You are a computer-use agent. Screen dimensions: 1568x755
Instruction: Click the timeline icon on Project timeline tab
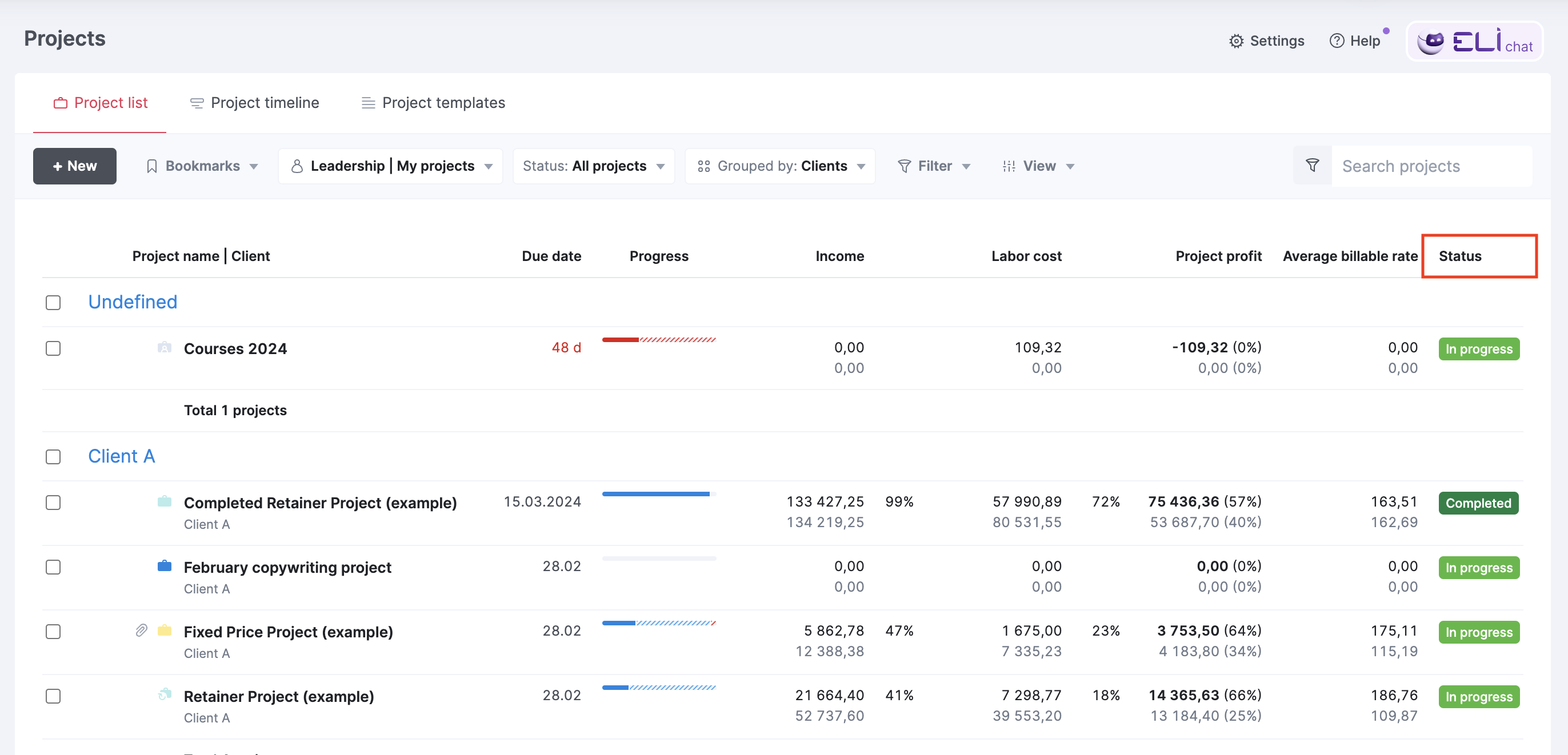(x=197, y=103)
